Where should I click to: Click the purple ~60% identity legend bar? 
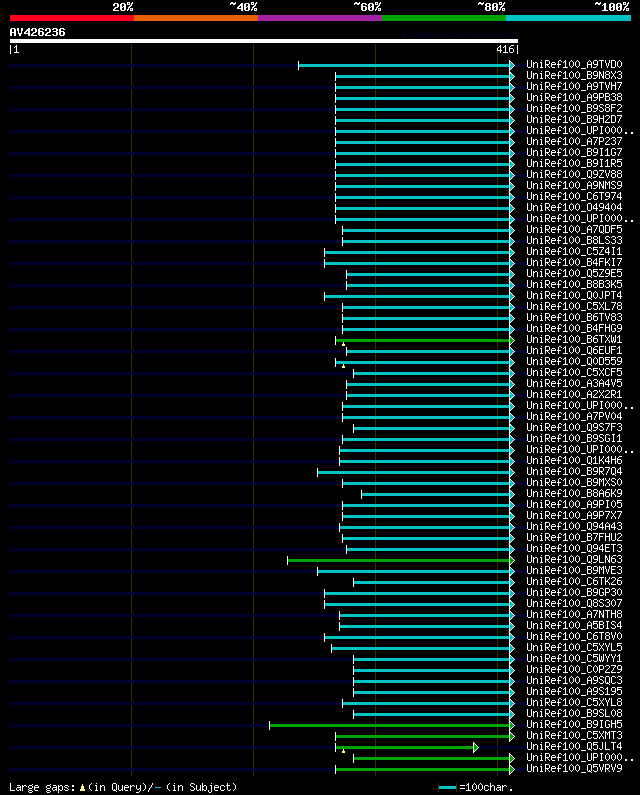point(320,18)
